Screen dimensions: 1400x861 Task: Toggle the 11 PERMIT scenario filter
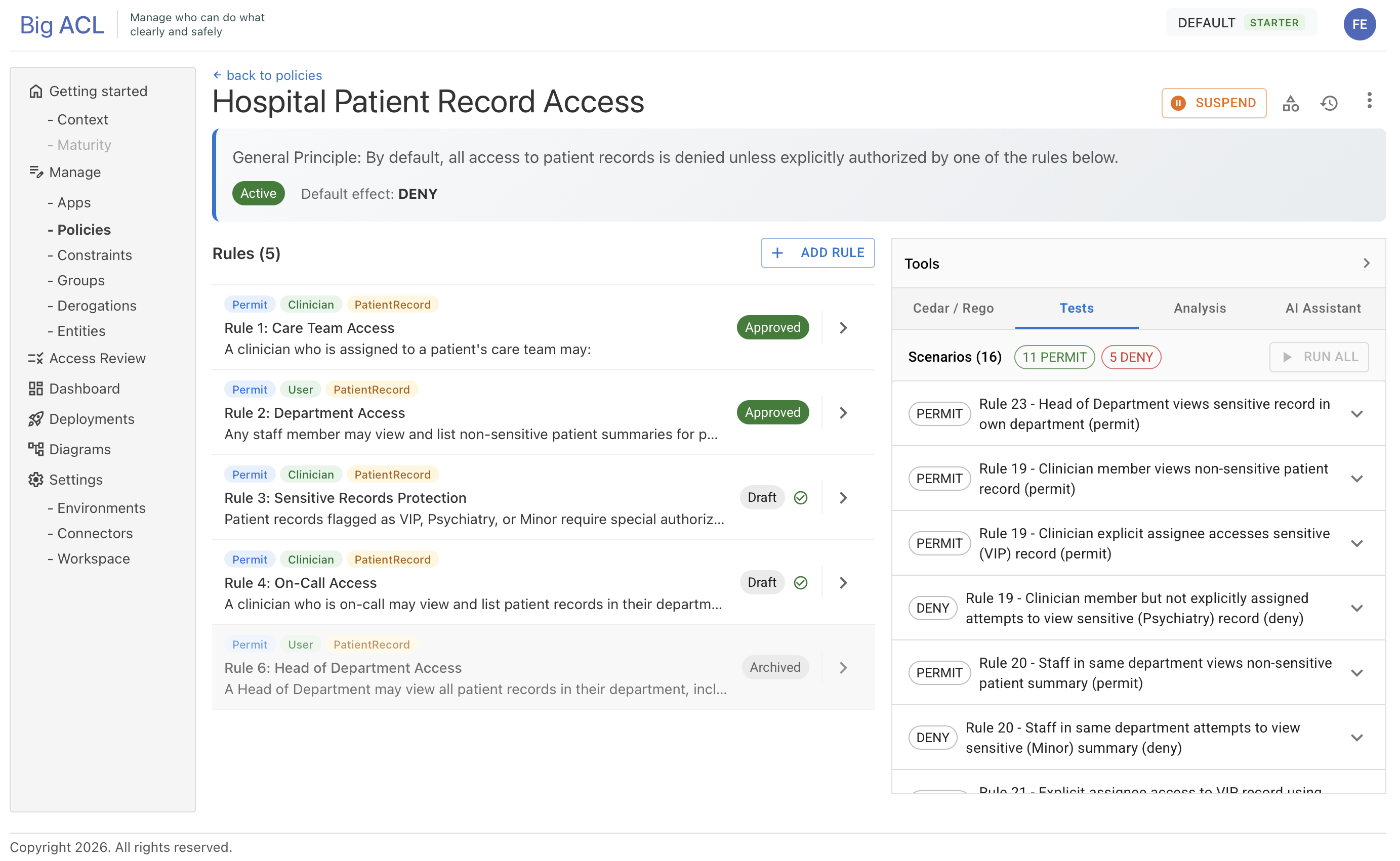tap(1054, 357)
